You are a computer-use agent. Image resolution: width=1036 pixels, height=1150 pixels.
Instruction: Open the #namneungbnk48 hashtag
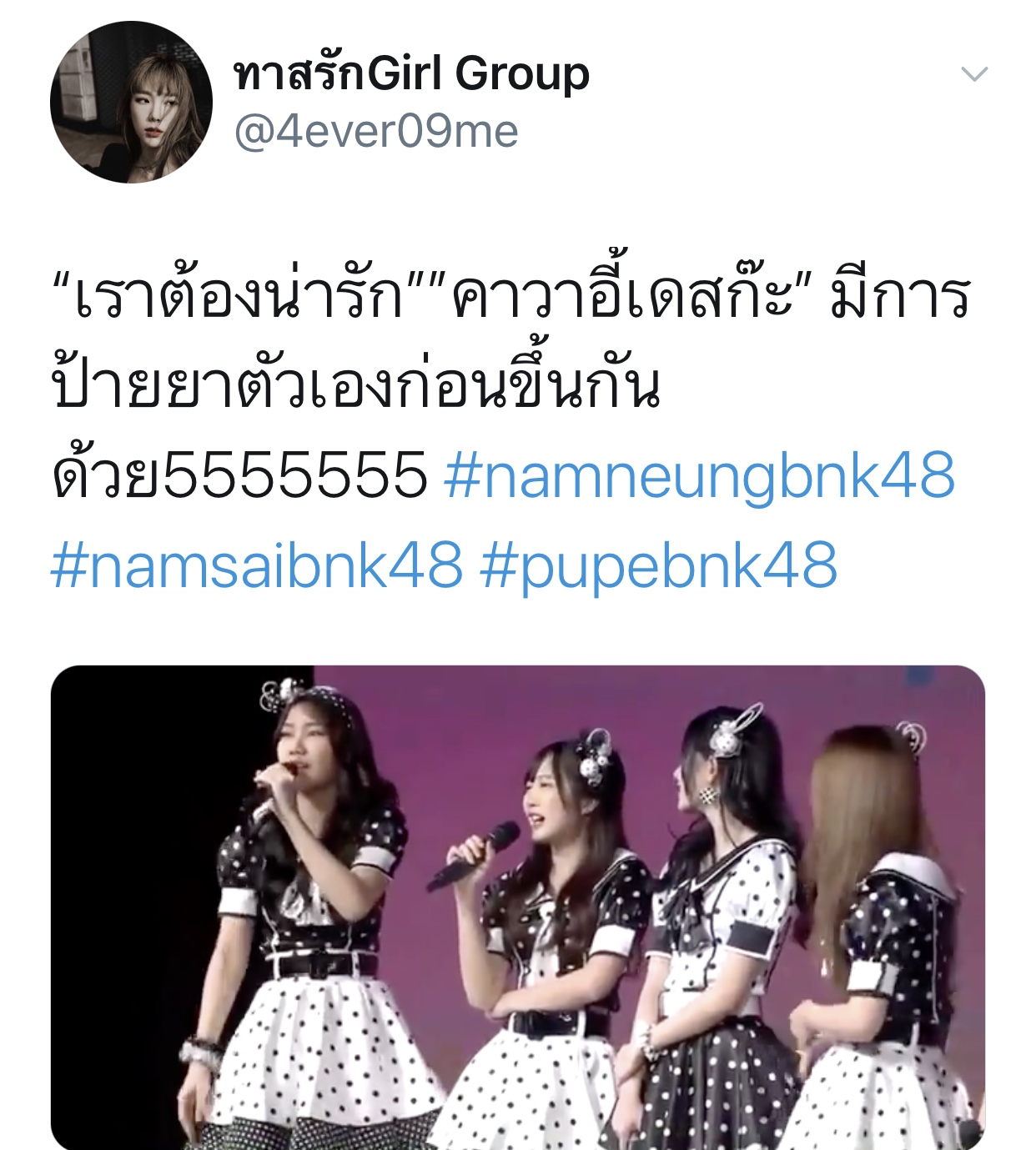pos(699,475)
